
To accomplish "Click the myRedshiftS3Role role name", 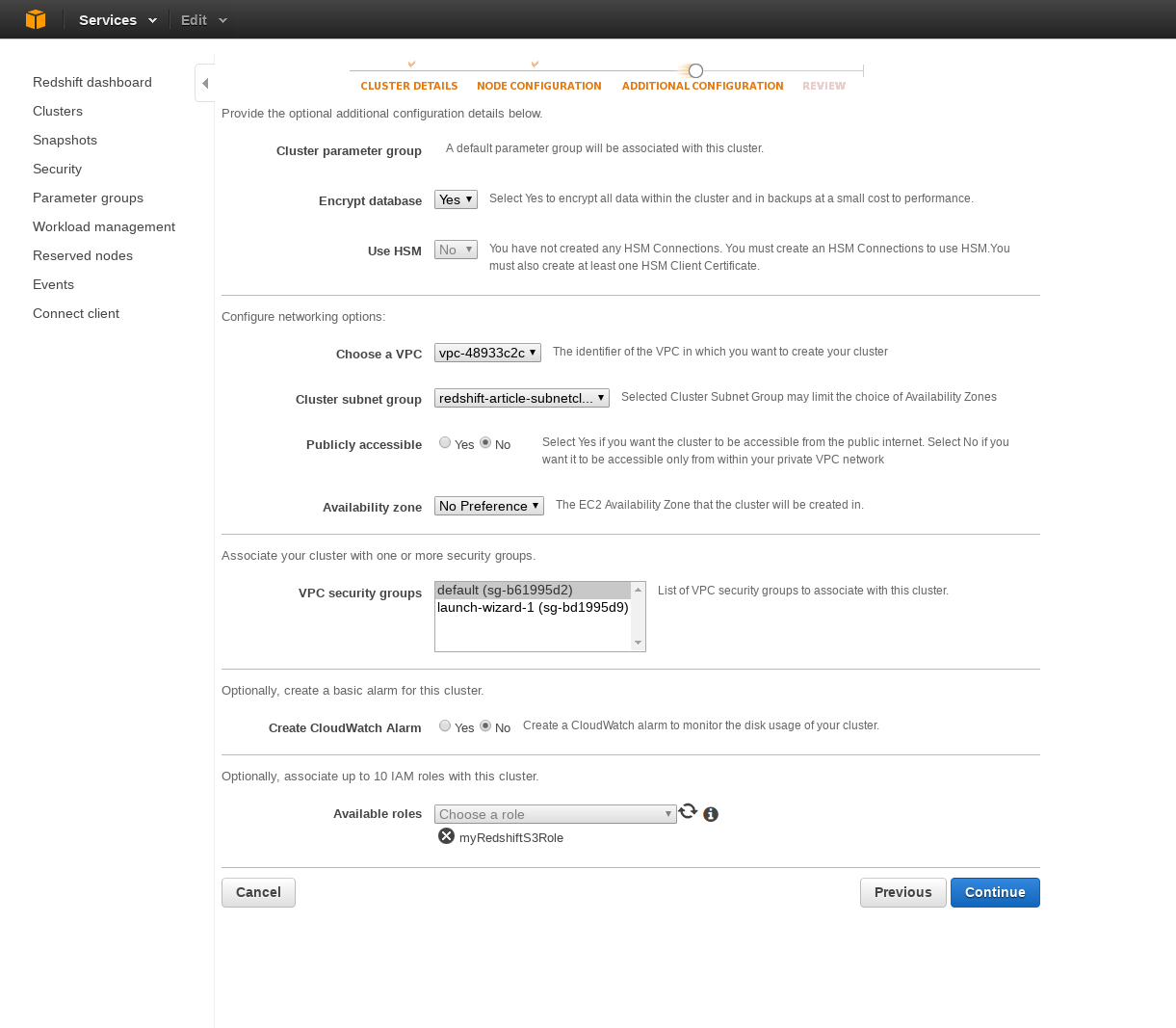I will 511,837.
